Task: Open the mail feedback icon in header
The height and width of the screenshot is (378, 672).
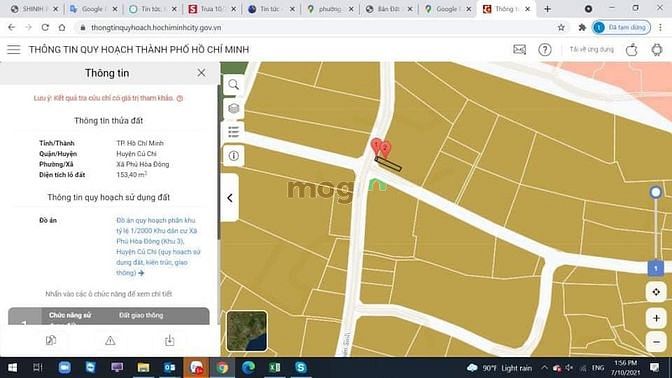Action: coord(519,50)
